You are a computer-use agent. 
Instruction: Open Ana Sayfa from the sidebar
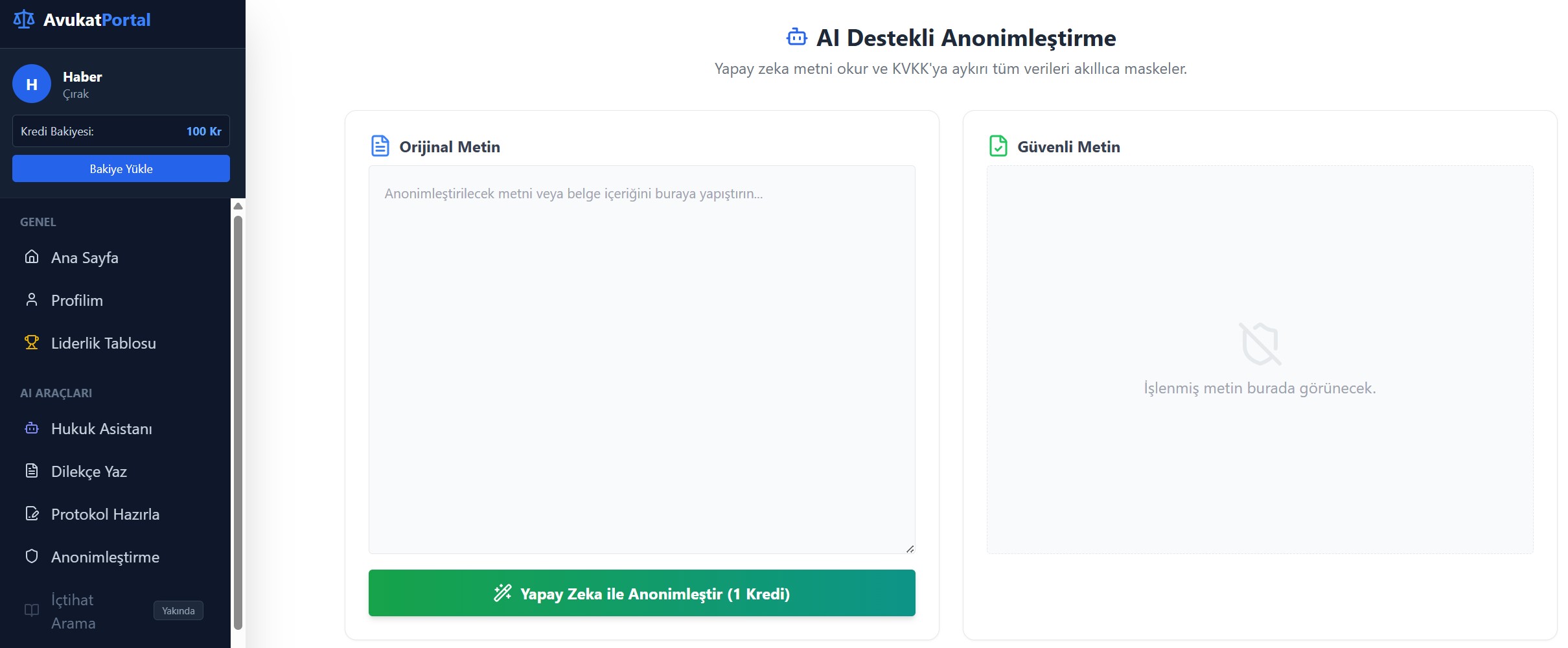click(84, 258)
